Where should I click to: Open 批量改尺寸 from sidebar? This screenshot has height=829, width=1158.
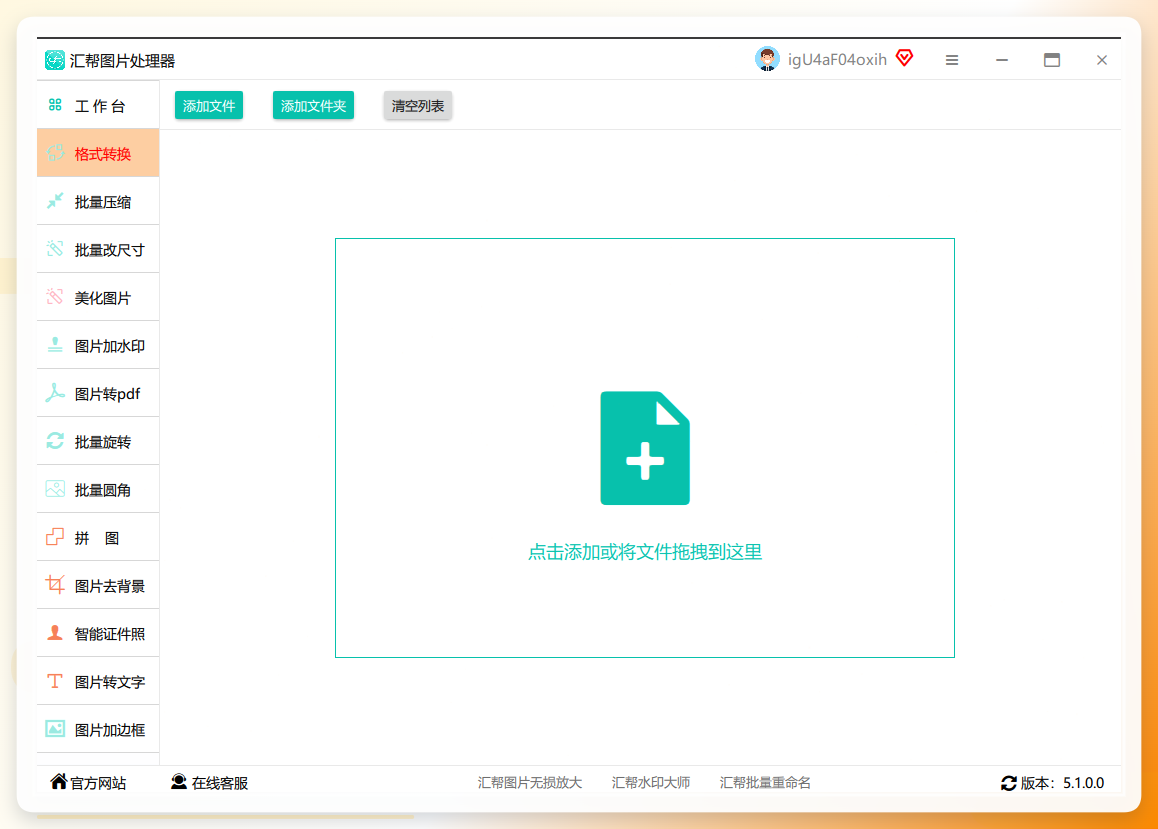pos(98,250)
